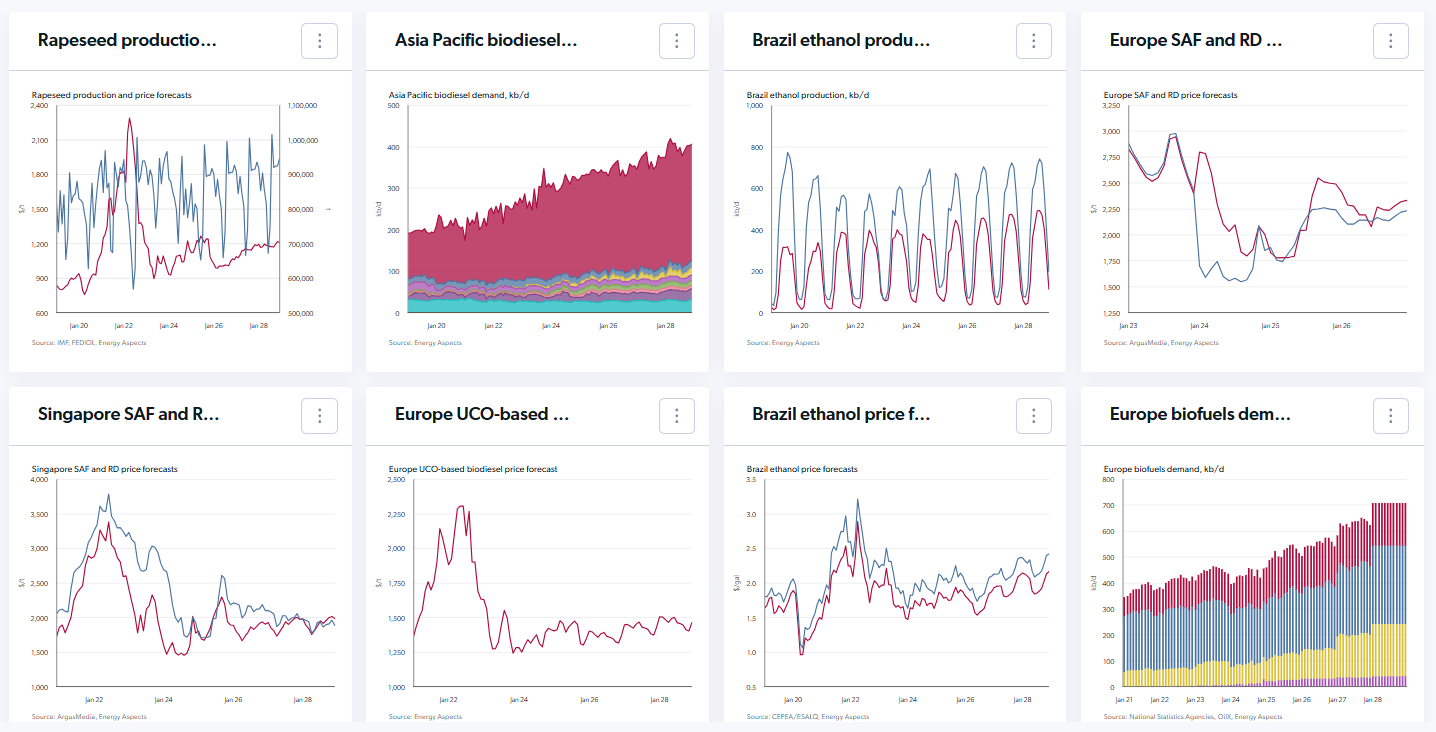Image resolution: width=1436 pixels, height=732 pixels.
Task: Open options for Europe SAF and RD card
Action: pyautogui.click(x=1391, y=41)
